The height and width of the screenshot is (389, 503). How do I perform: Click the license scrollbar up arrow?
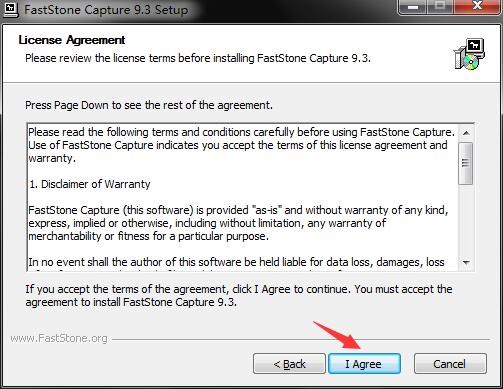(466, 133)
